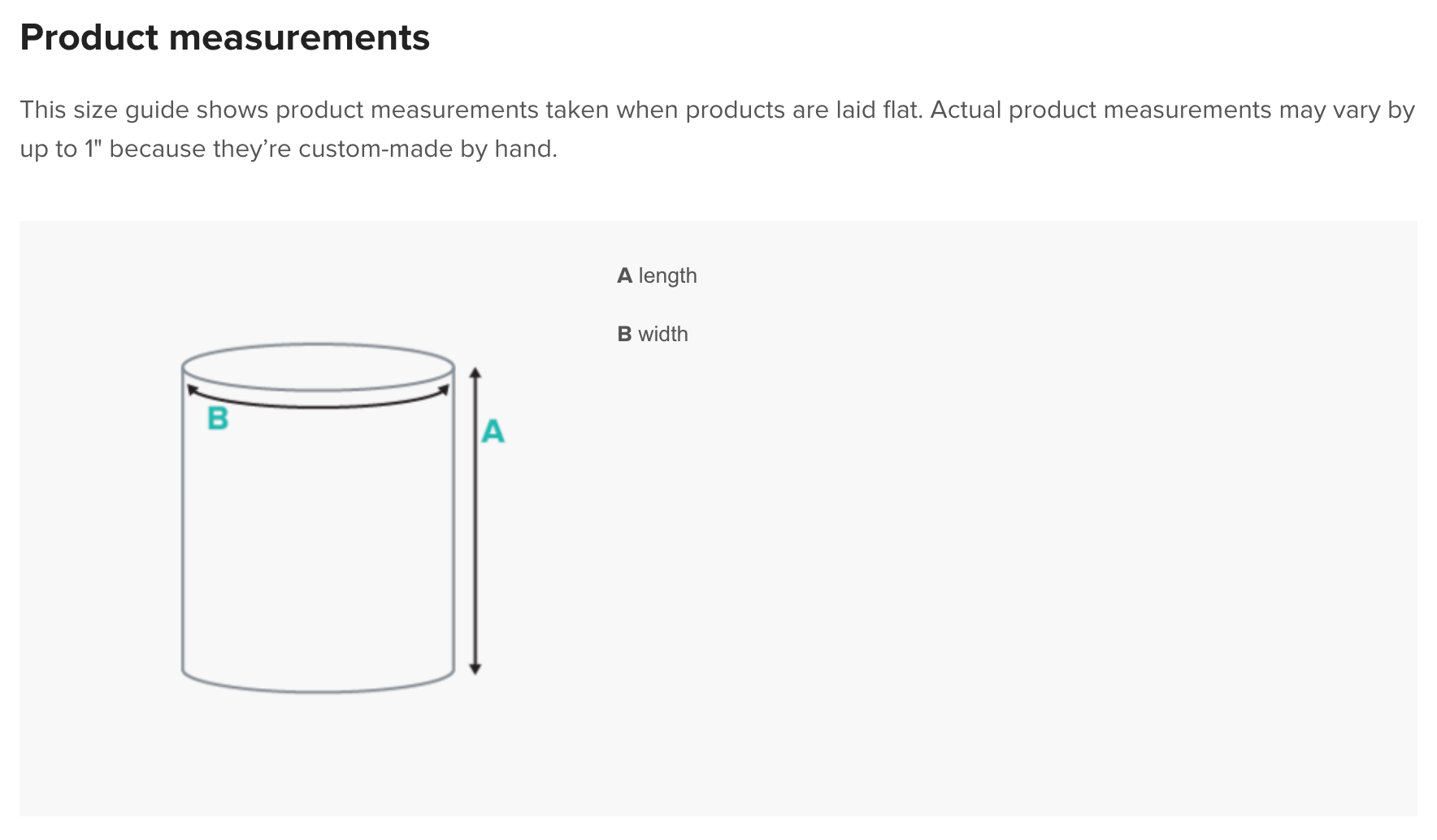Click the bold B in the legend
This screenshot has width=1437, height=840.
pos(624,335)
